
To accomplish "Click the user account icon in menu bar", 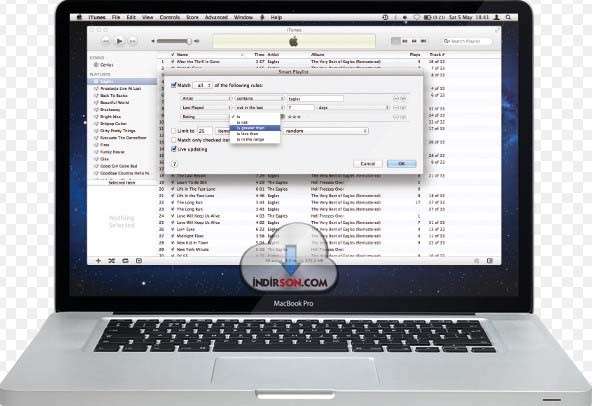I will (x=497, y=17).
